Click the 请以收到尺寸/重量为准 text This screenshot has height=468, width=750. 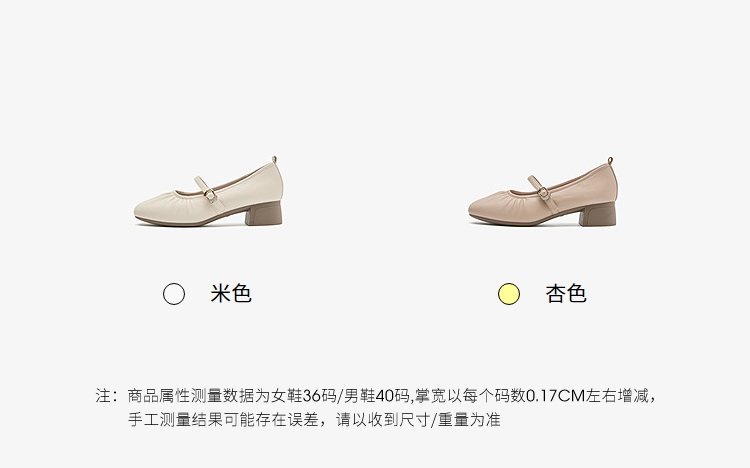(418, 420)
